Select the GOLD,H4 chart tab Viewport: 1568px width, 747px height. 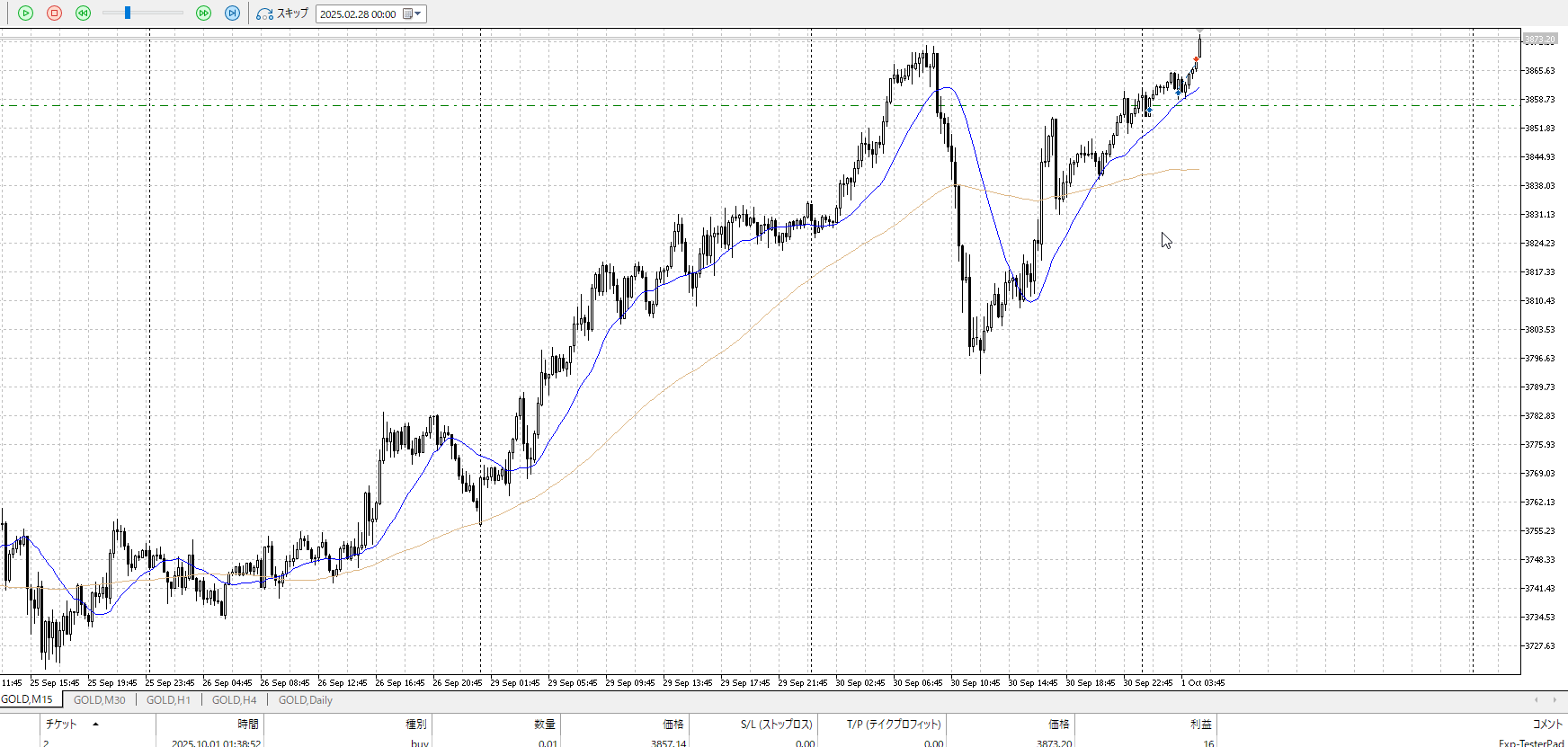234,700
